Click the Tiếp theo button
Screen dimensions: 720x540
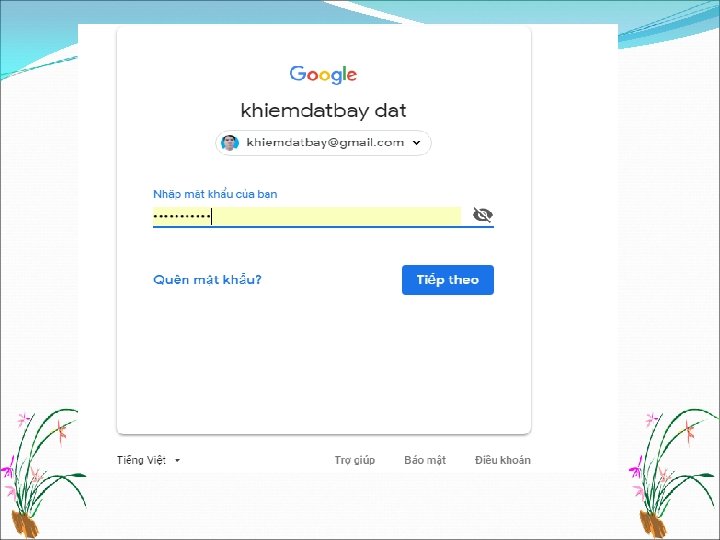448,280
